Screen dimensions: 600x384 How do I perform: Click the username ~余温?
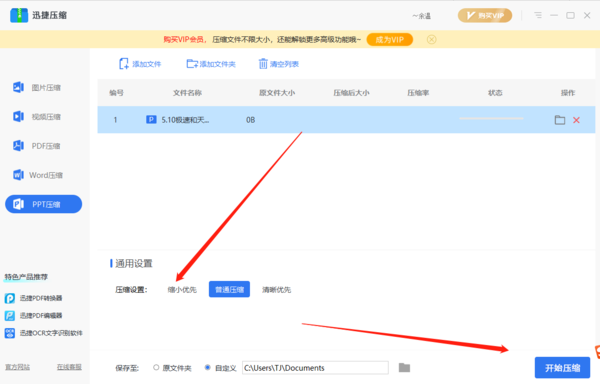[421, 16]
